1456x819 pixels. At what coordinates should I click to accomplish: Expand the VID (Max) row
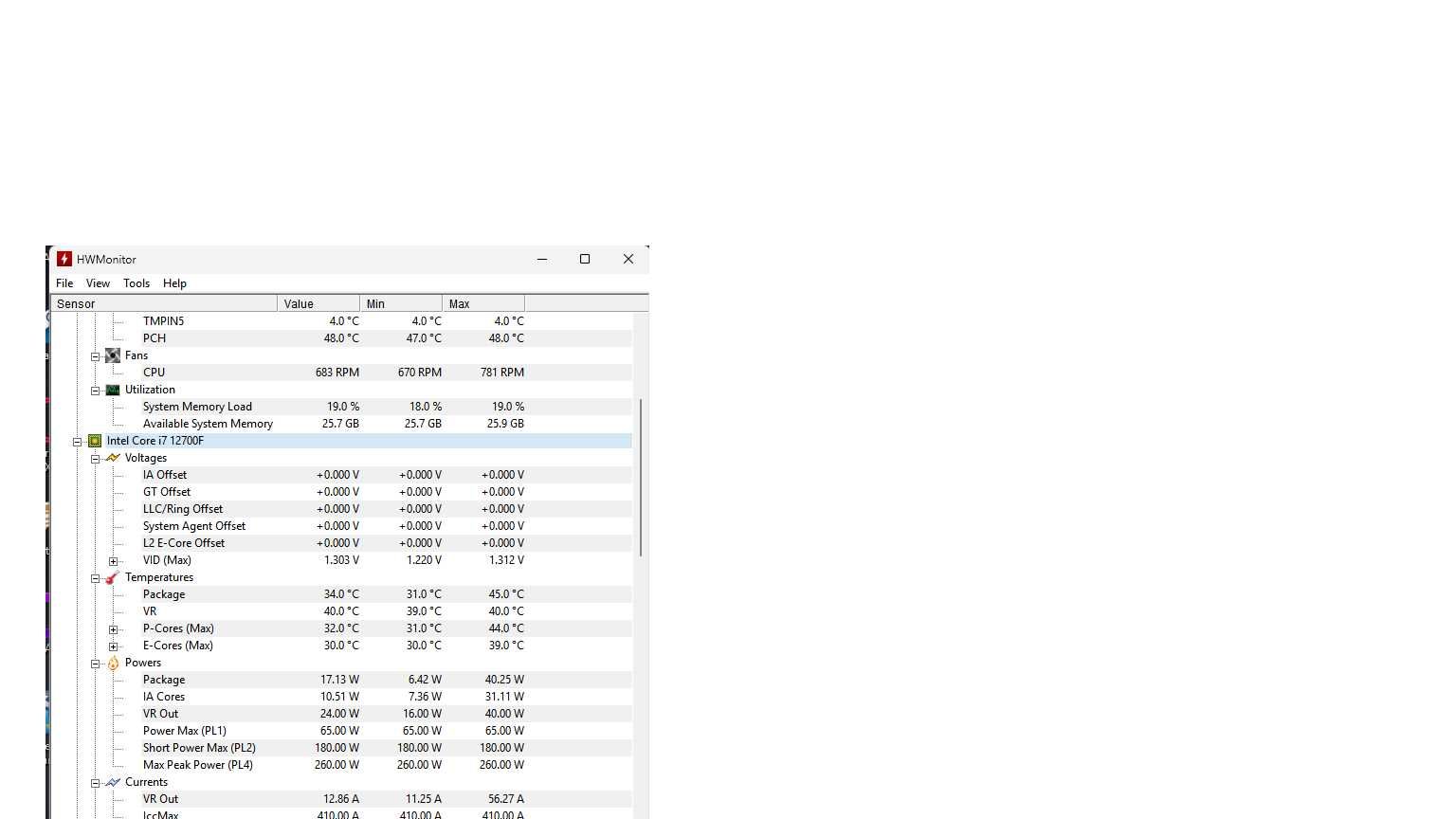[x=113, y=561]
